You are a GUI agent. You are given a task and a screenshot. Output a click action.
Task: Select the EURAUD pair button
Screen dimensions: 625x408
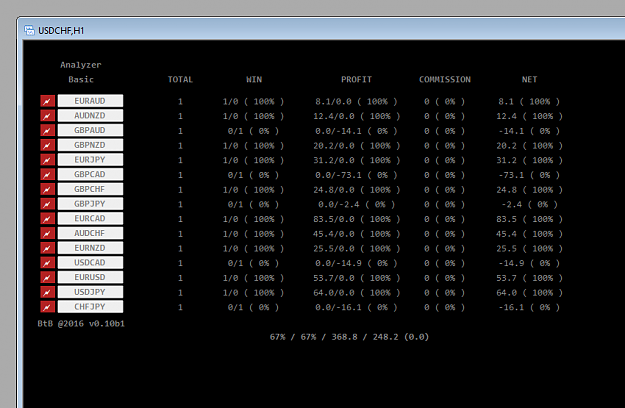90,101
